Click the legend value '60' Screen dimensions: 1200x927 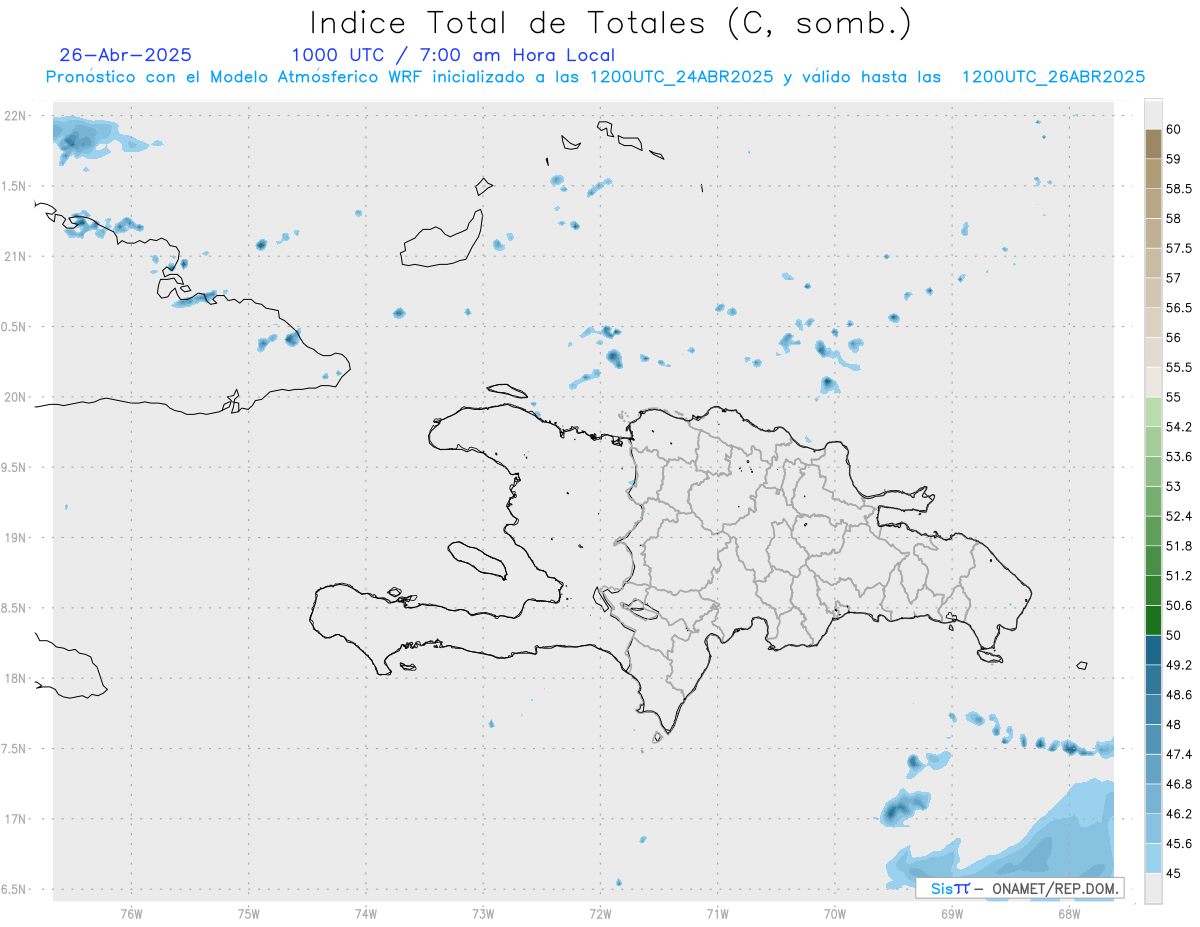(x=1173, y=129)
